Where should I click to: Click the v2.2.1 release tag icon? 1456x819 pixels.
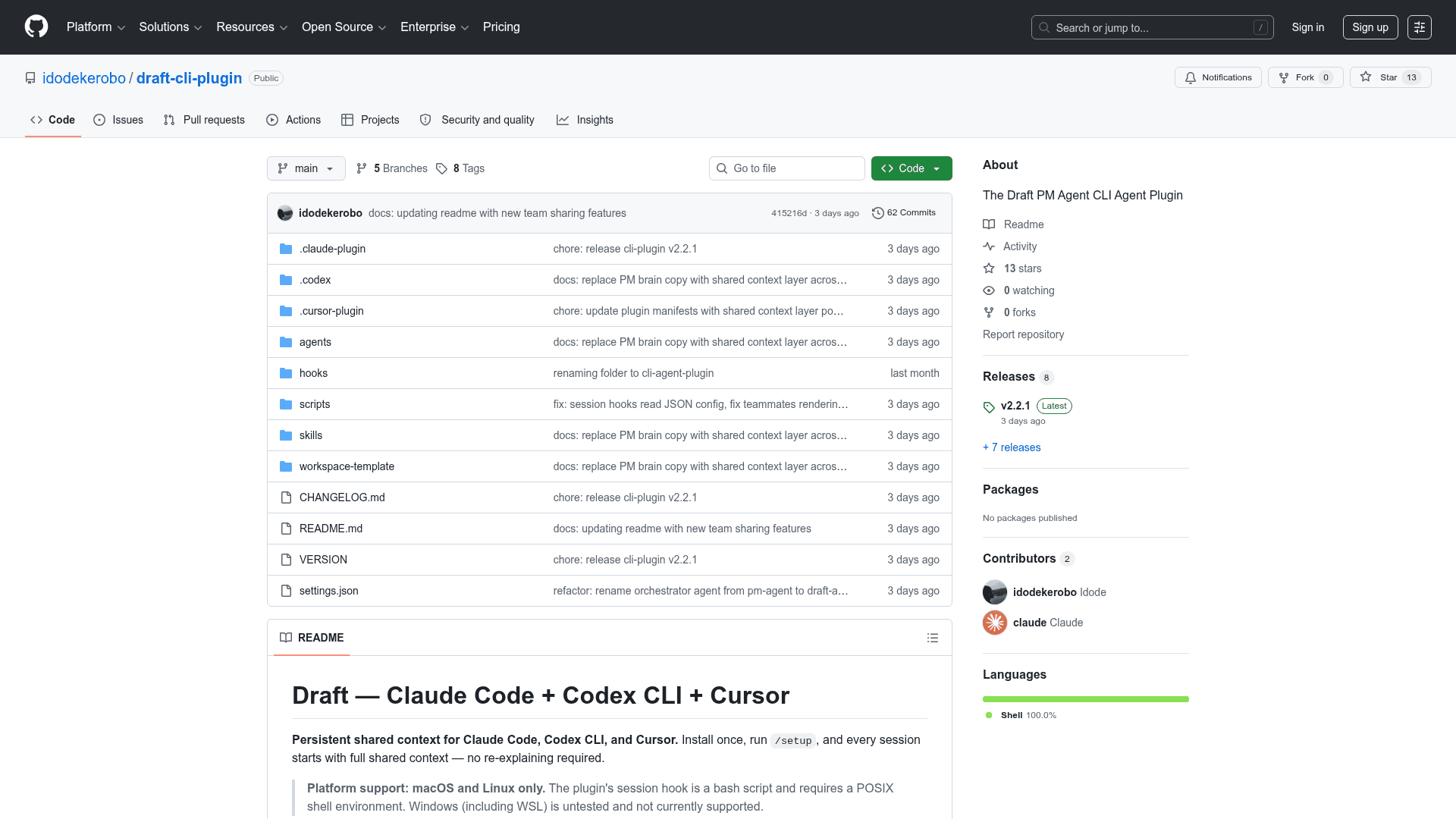click(x=989, y=406)
